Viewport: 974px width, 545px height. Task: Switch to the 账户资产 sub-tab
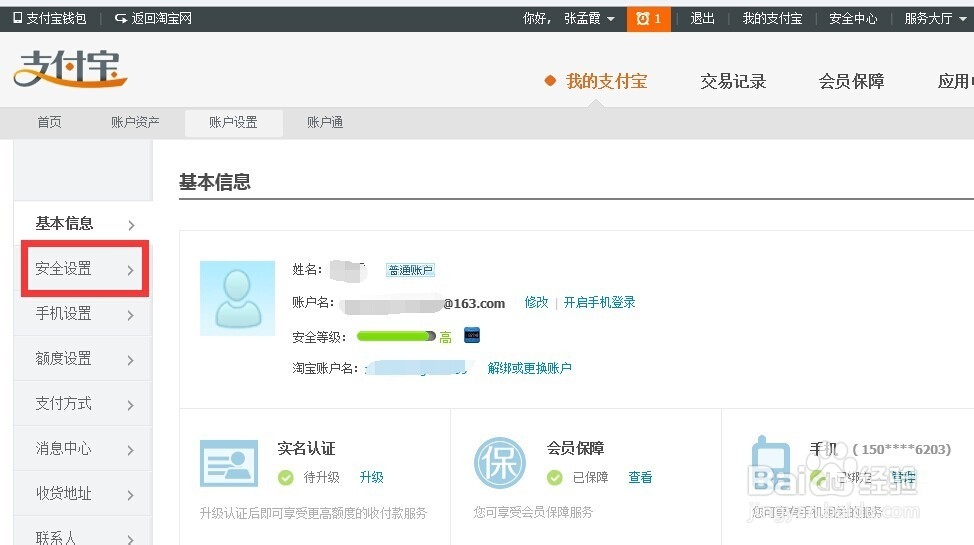135,122
